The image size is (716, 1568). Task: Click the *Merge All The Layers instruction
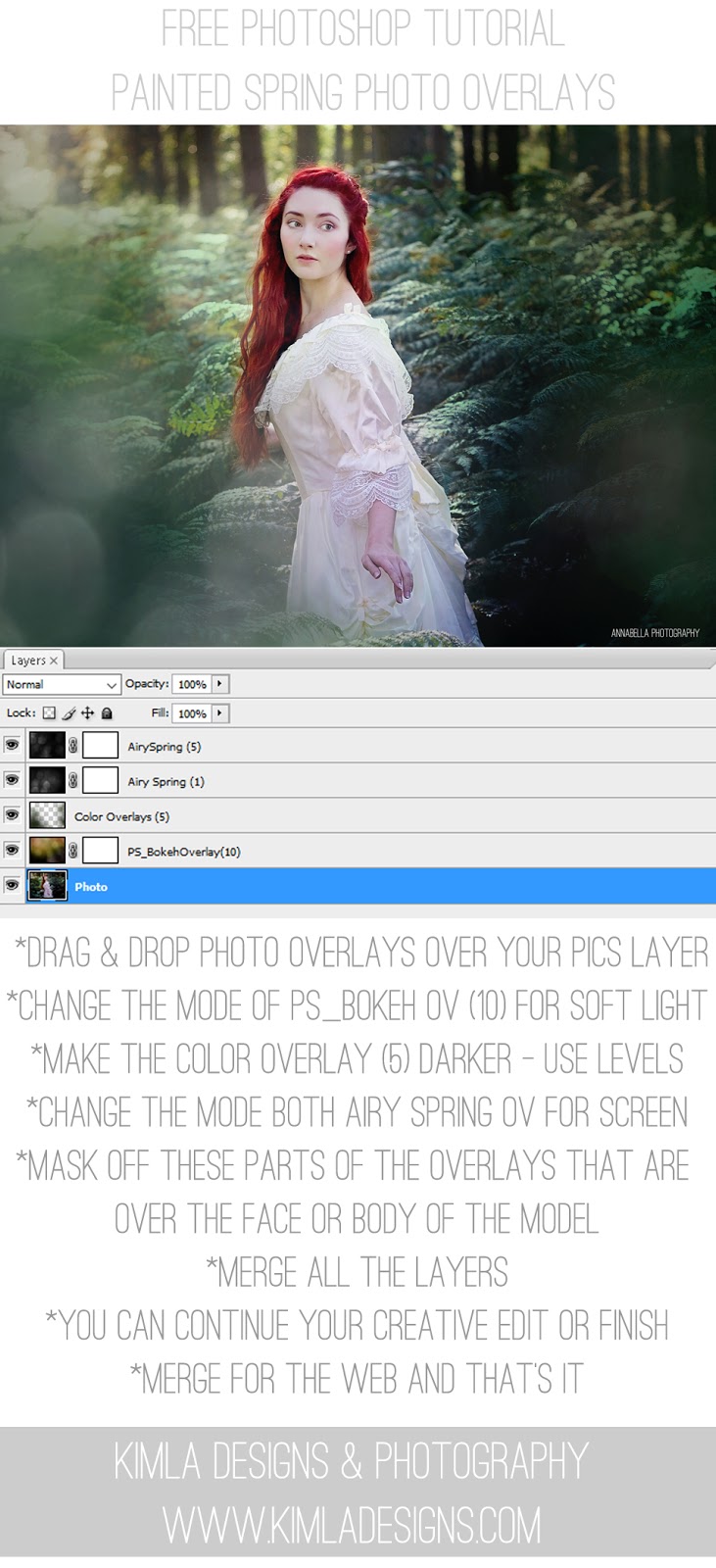[x=358, y=1272]
